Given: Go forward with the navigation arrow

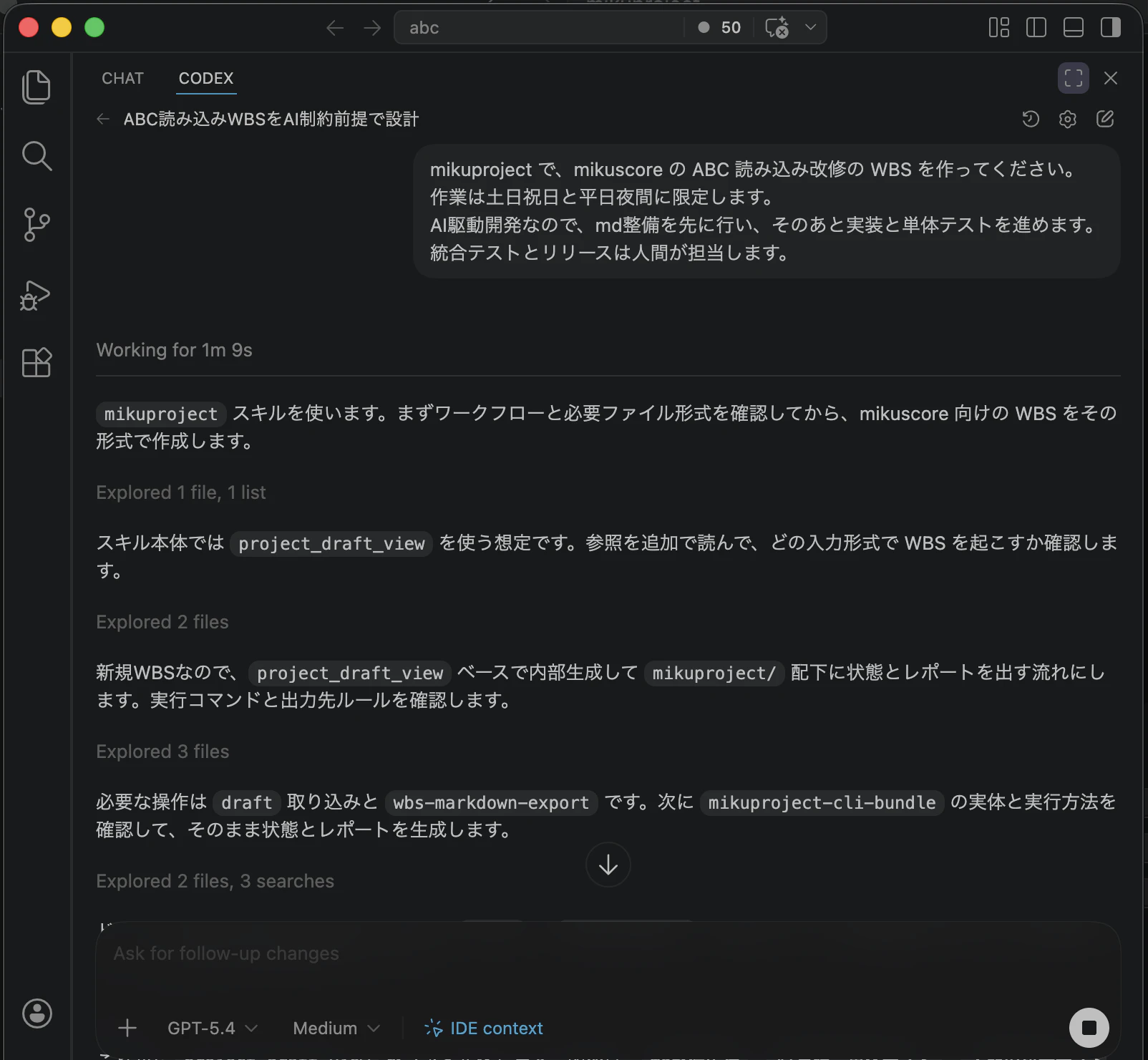Looking at the screenshot, I should 372,28.
